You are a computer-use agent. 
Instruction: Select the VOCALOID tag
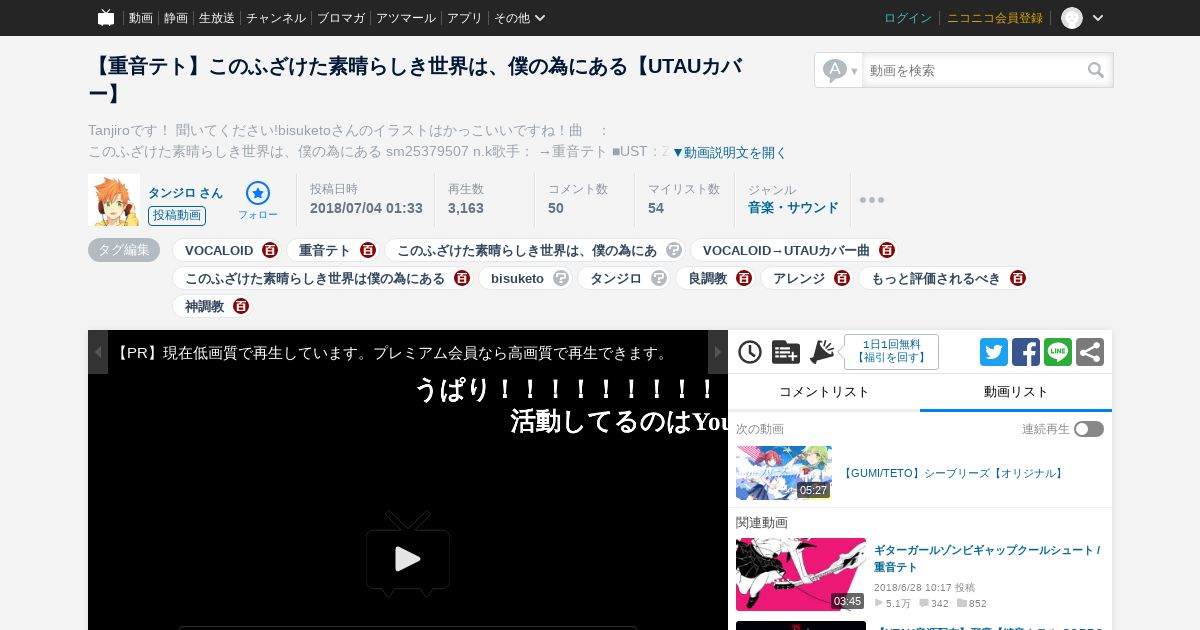219,250
